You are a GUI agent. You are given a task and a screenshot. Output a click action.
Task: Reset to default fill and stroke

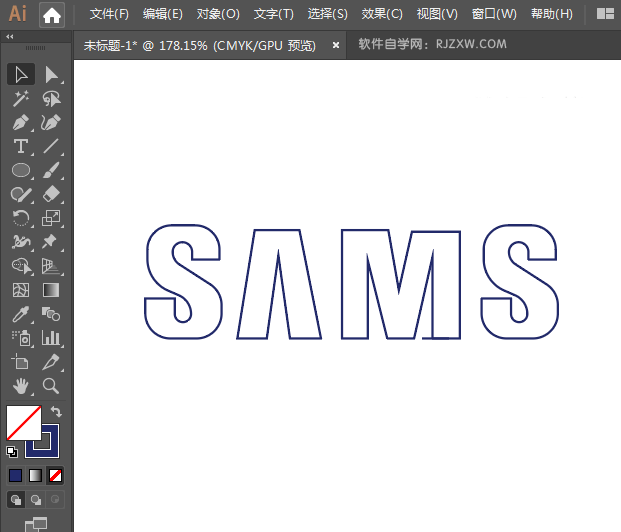point(12,452)
